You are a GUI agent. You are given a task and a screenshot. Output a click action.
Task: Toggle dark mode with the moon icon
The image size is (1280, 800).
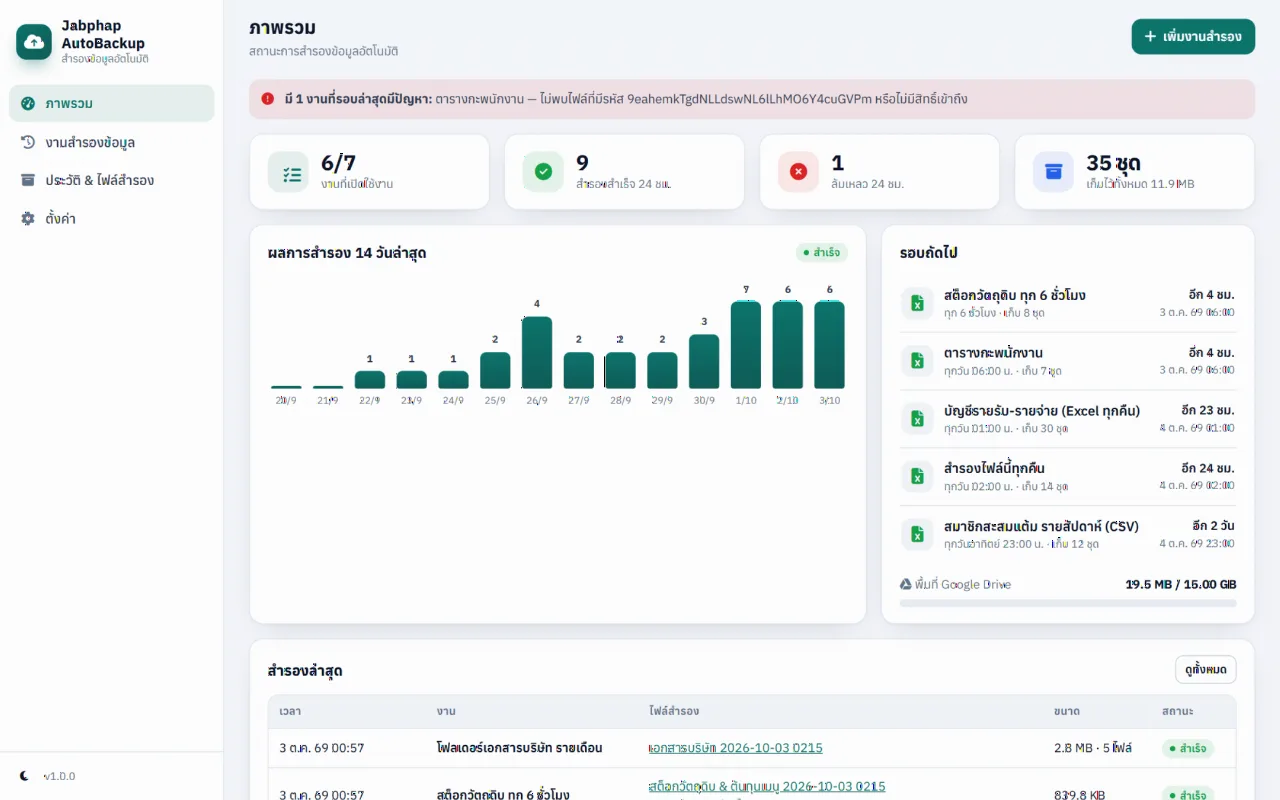click(25, 776)
